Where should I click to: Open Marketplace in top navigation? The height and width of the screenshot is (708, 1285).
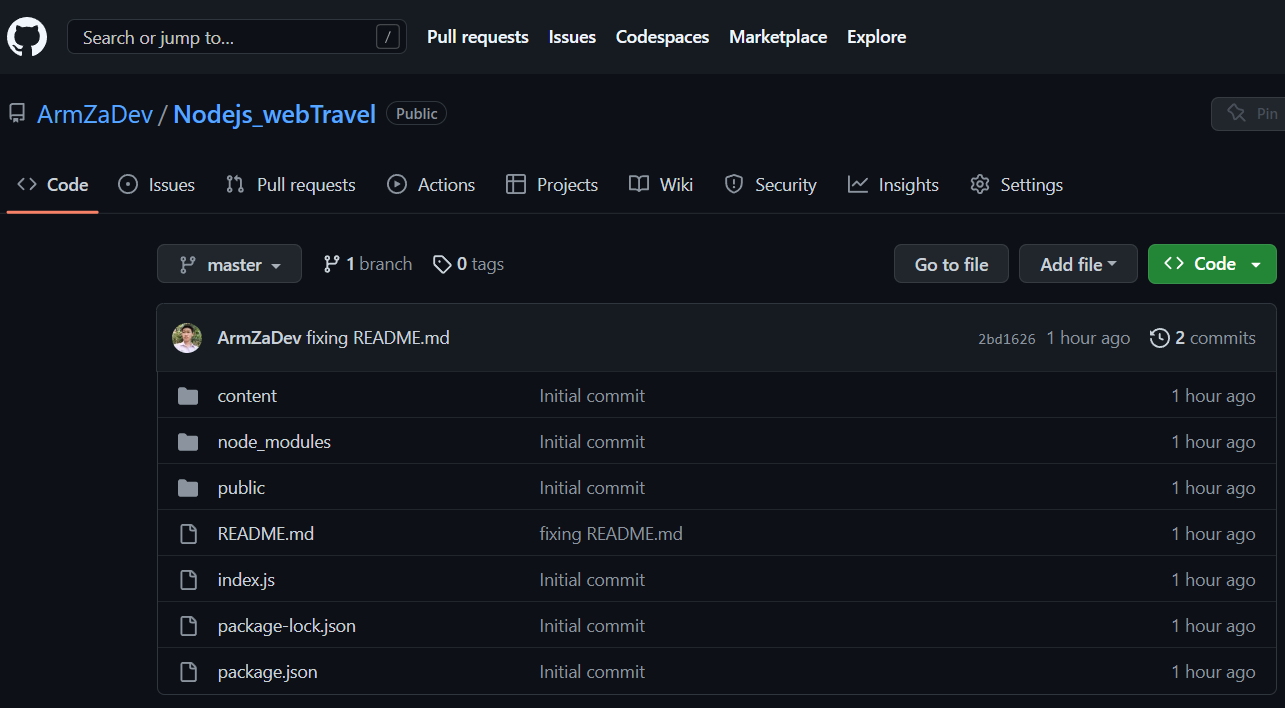coord(778,37)
